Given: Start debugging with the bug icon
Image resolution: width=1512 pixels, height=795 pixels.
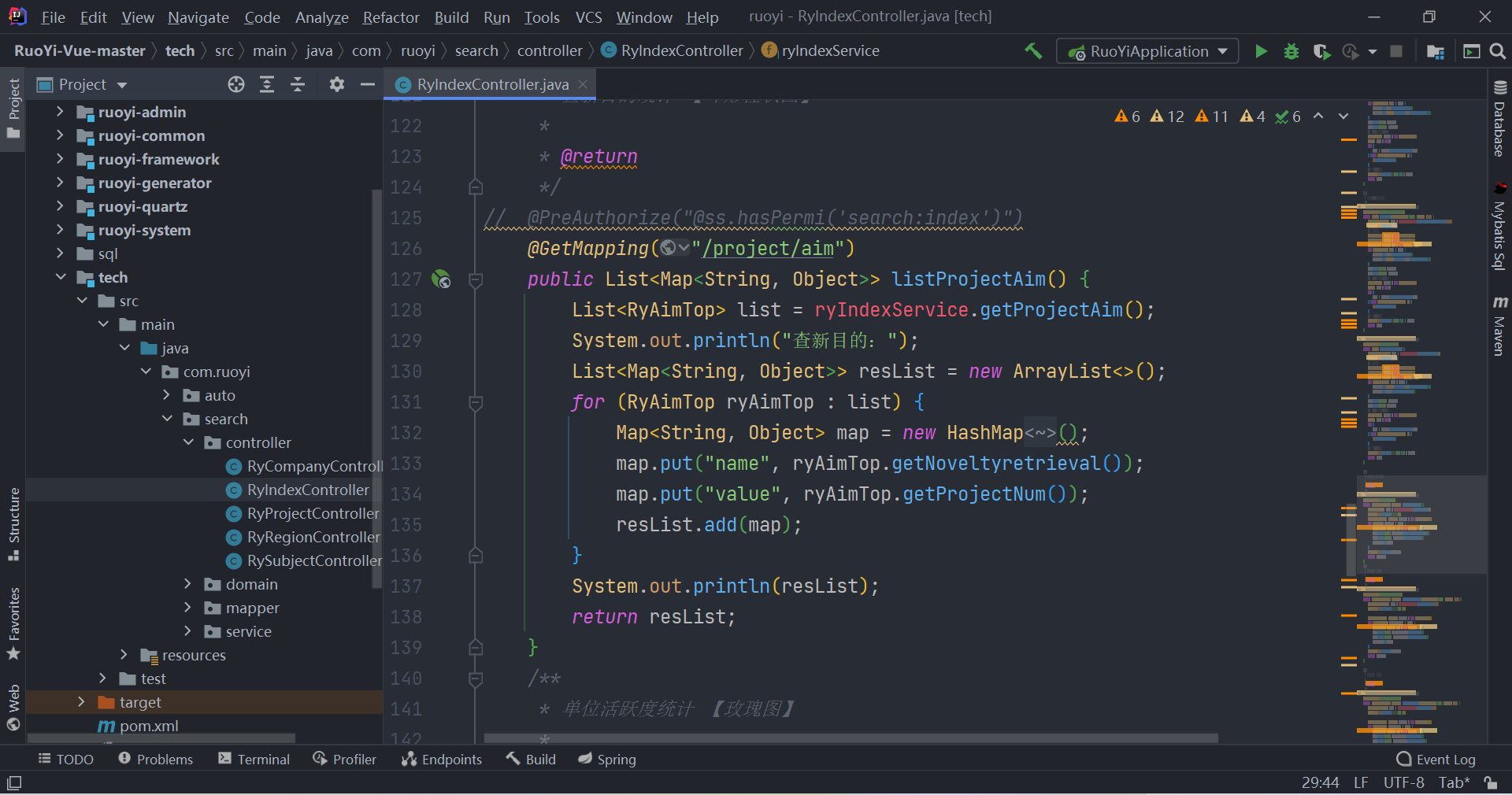Looking at the screenshot, I should click(1291, 51).
